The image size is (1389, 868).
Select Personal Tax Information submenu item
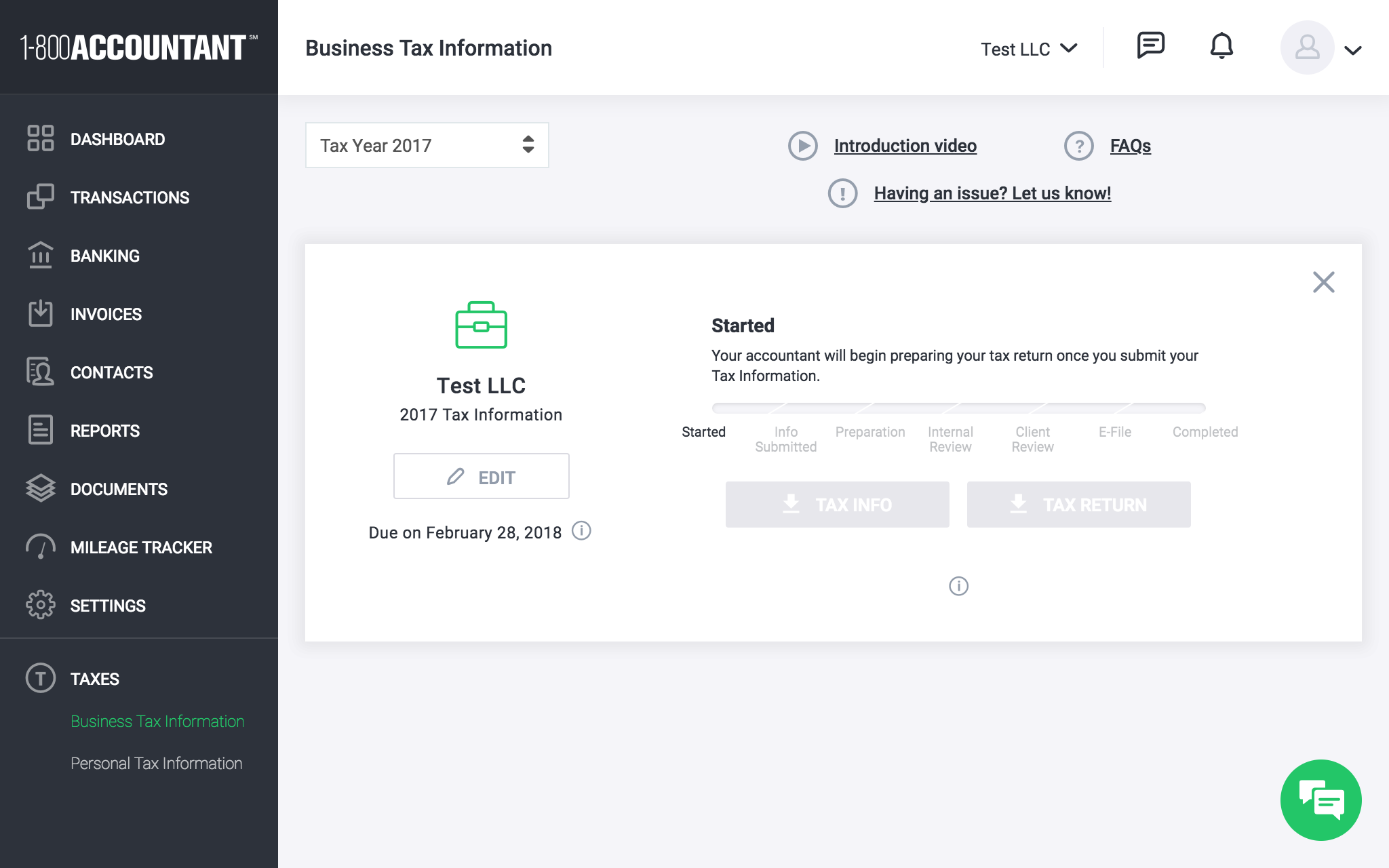pos(156,763)
